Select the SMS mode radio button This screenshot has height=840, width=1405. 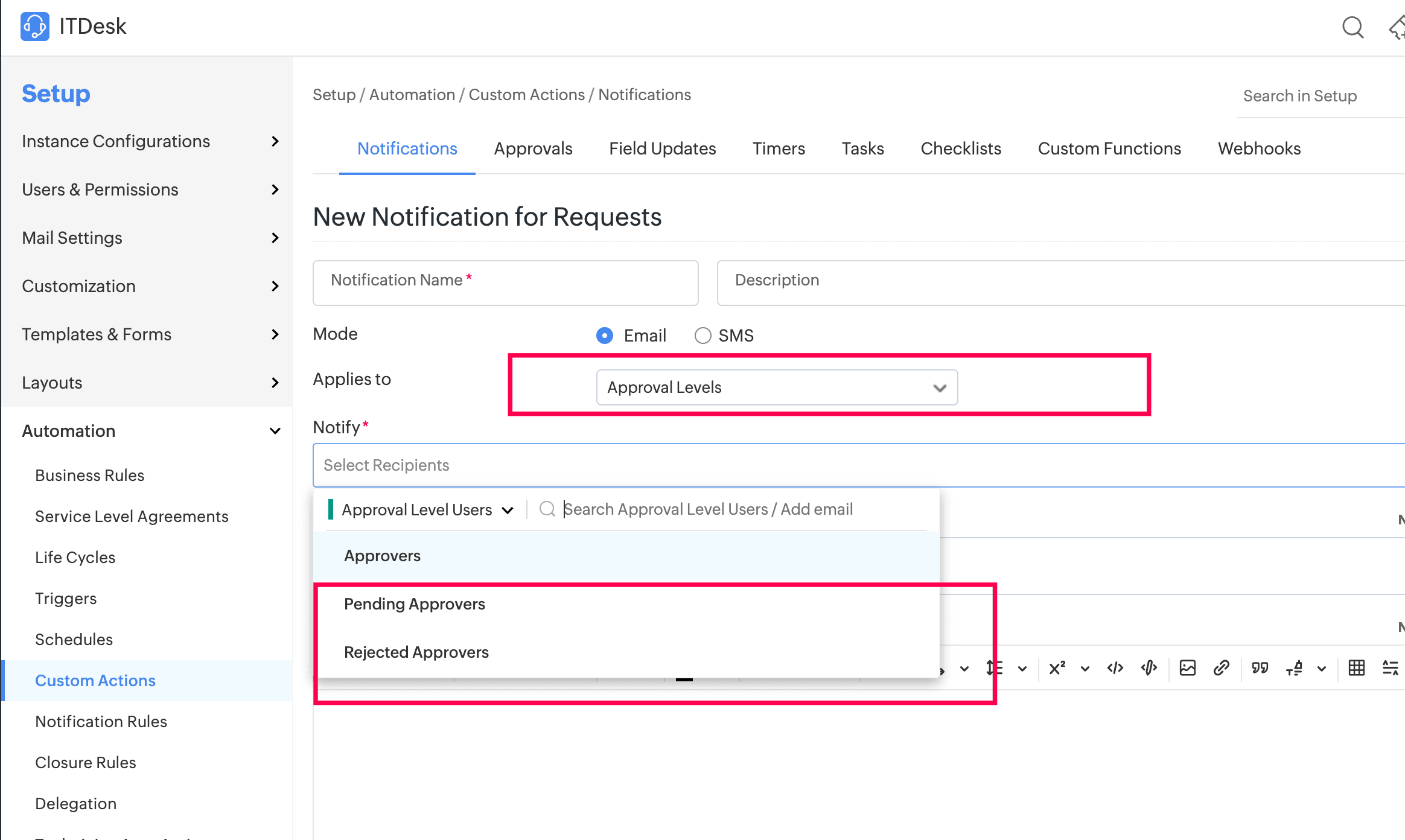(x=702, y=336)
